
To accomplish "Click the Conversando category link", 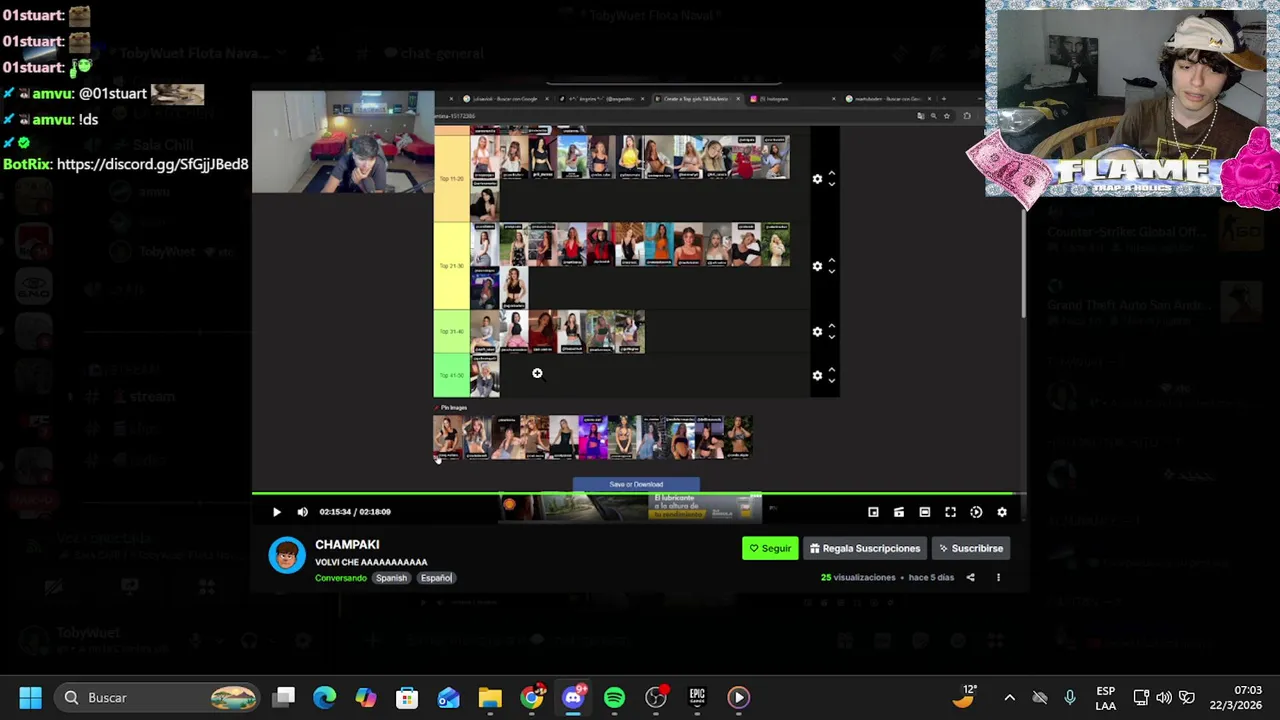I will (x=341, y=578).
